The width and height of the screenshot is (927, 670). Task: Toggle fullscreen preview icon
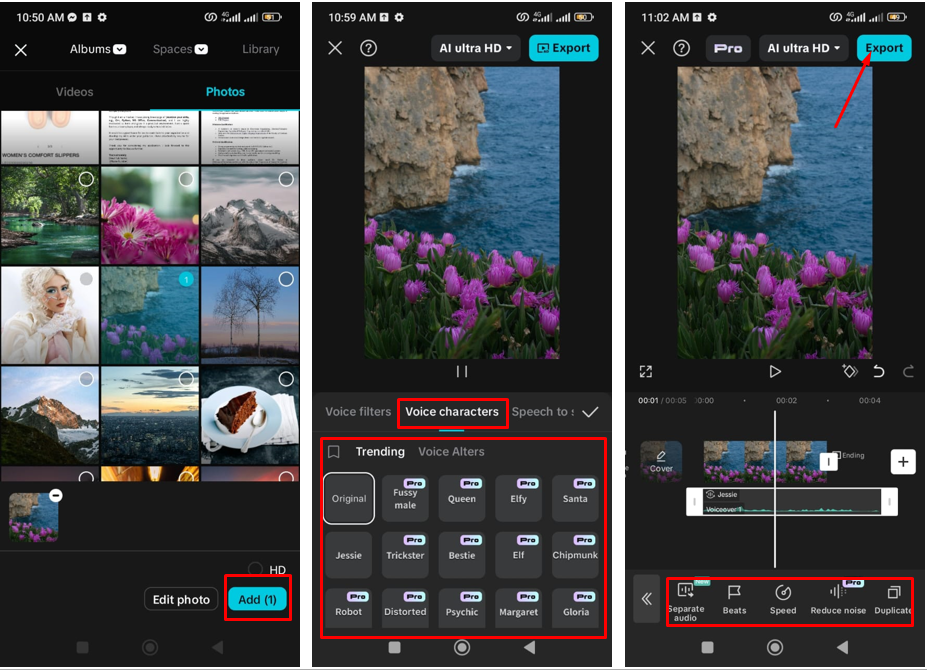[646, 371]
